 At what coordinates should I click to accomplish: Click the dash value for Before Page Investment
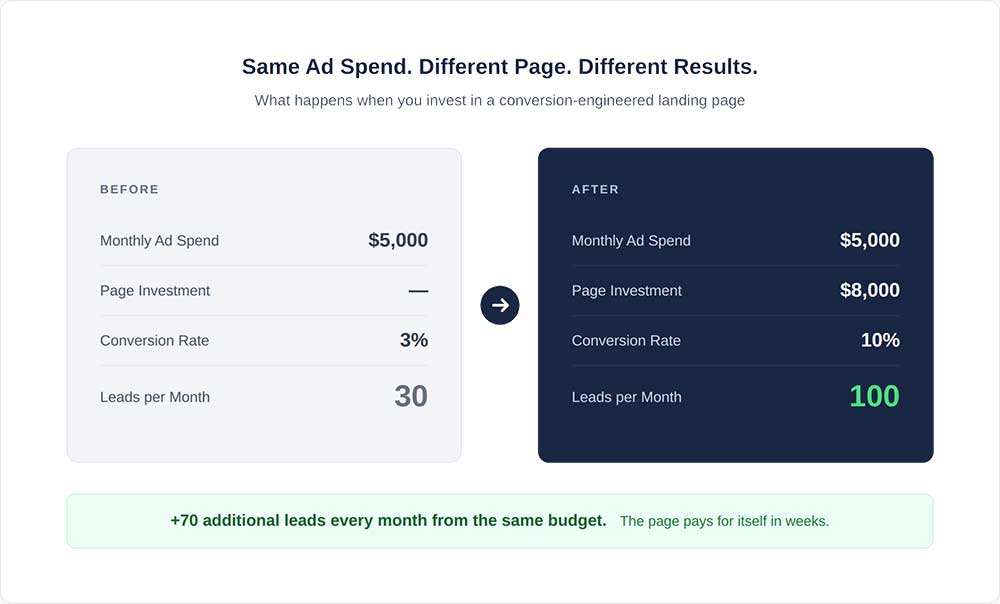tap(418, 290)
